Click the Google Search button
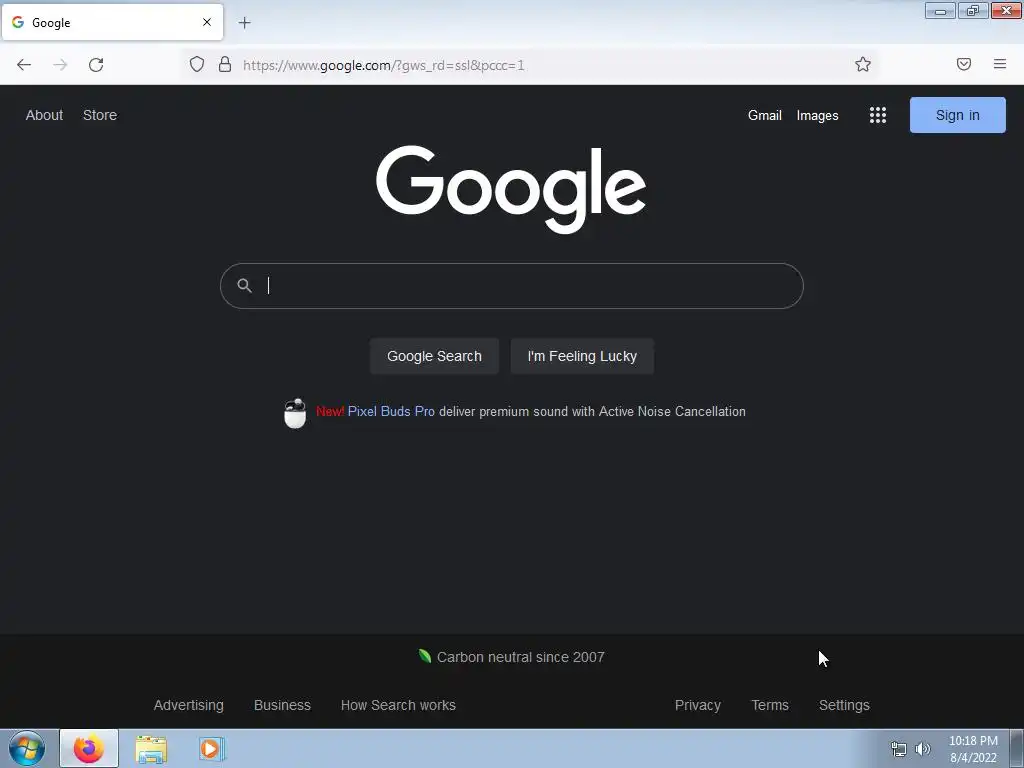This screenshot has width=1024, height=768. click(x=434, y=356)
